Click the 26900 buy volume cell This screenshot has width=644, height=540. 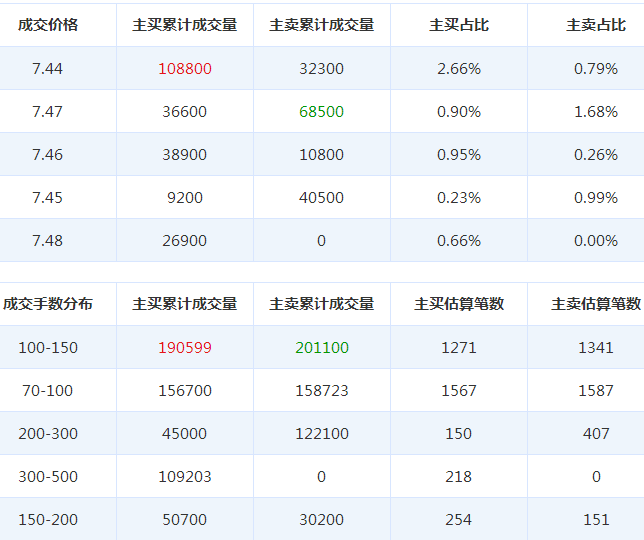point(185,241)
